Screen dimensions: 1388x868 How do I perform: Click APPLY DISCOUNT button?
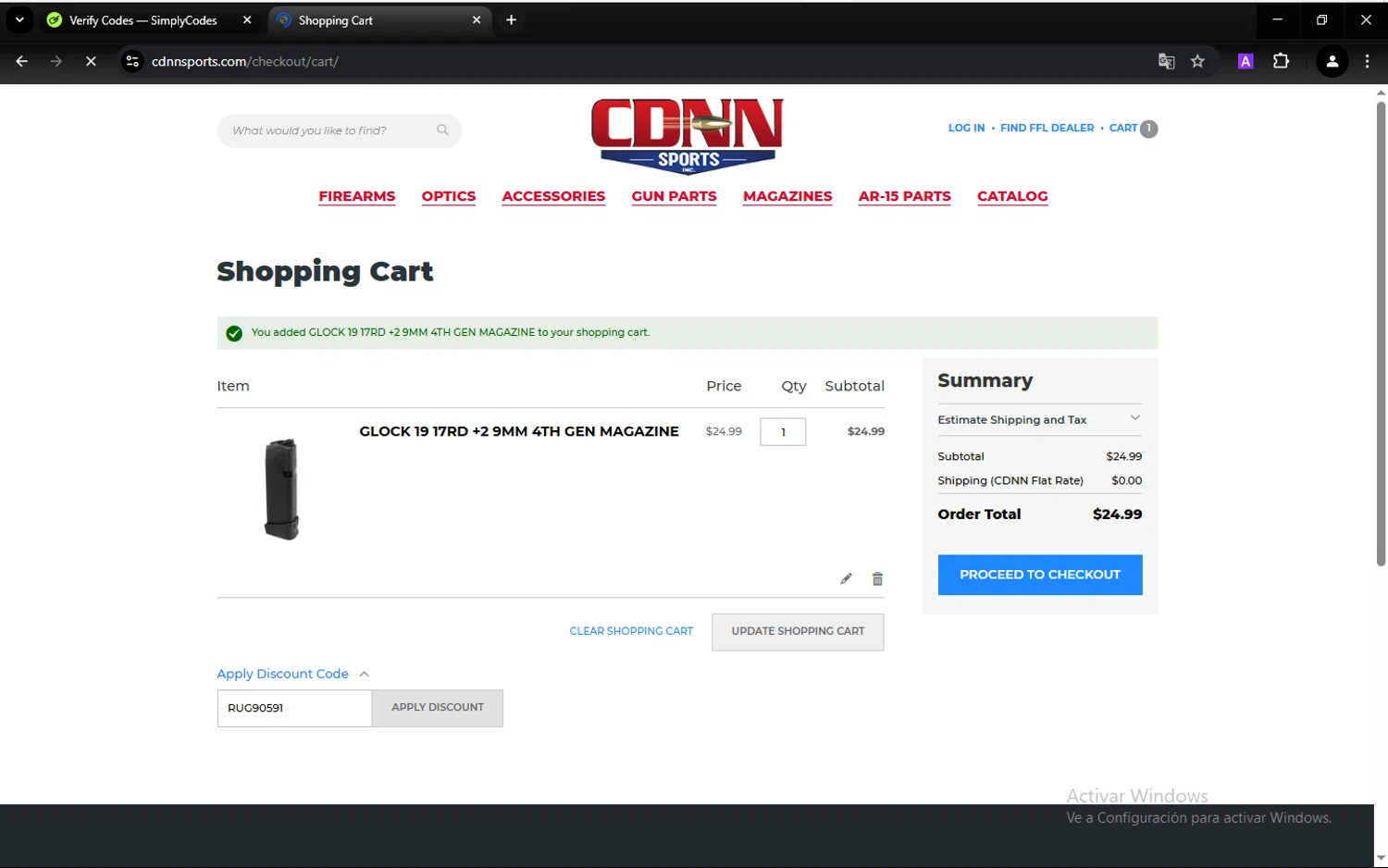(438, 708)
